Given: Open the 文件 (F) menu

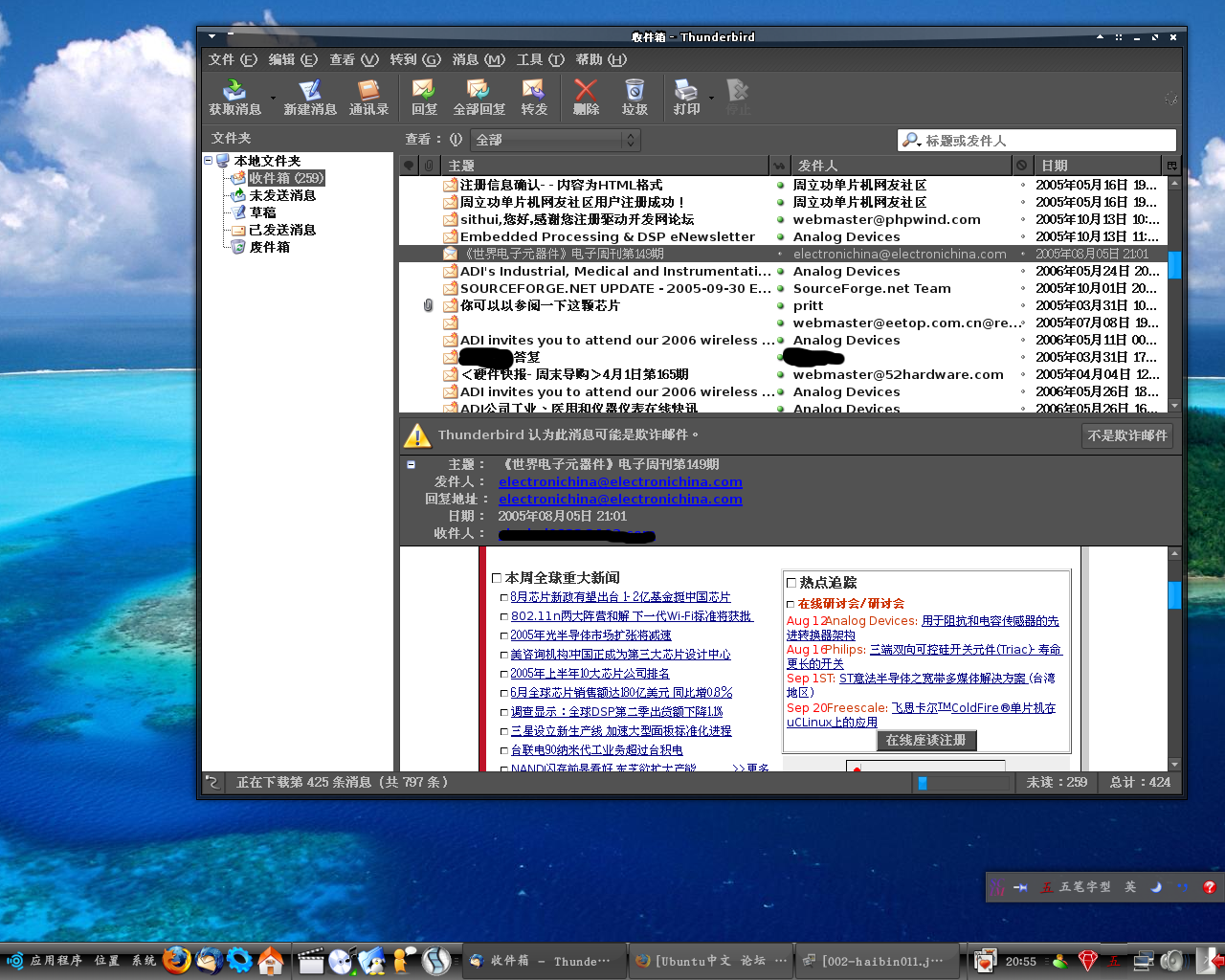Looking at the screenshot, I should pyautogui.click(x=233, y=59).
